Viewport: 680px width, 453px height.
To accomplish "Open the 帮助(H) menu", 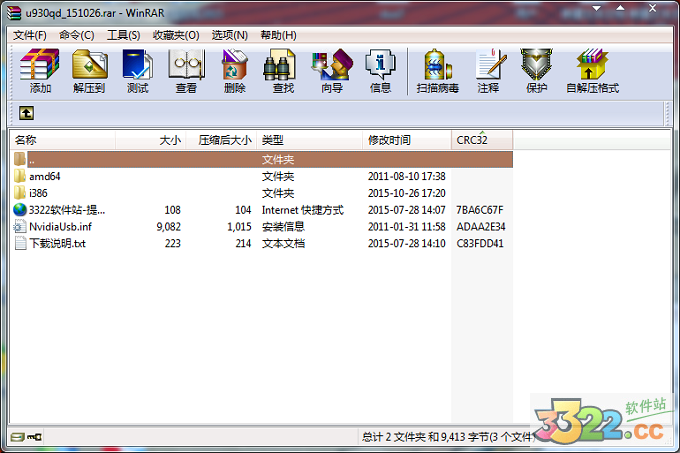I will pos(278,35).
